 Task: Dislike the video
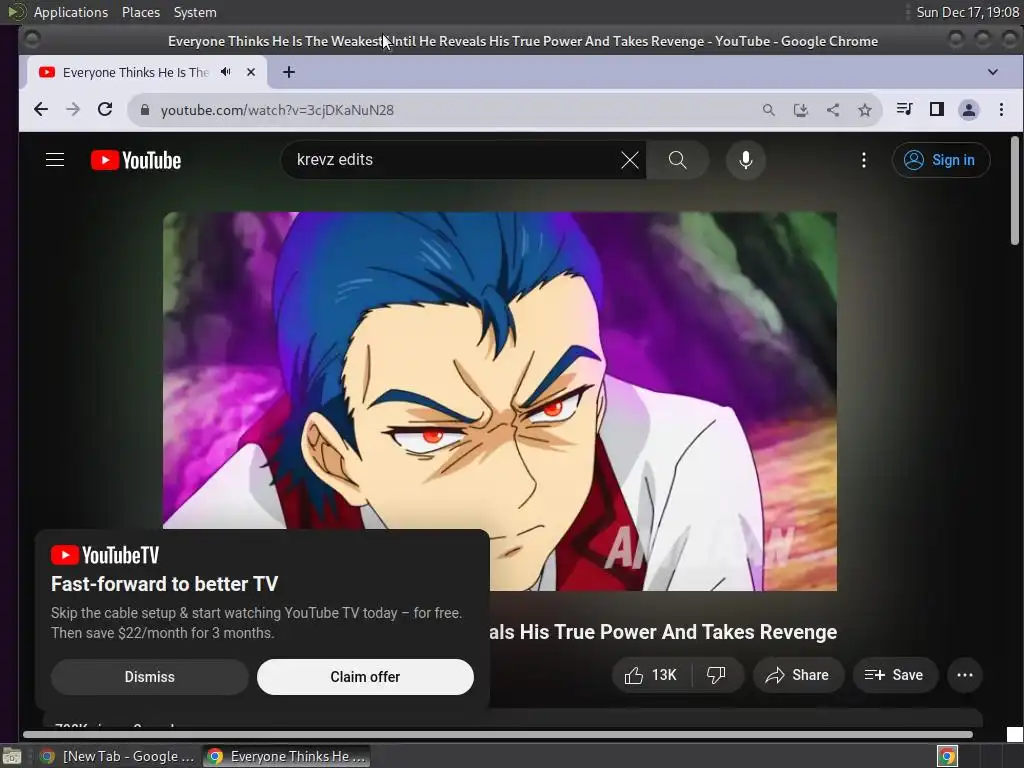(x=717, y=675)
